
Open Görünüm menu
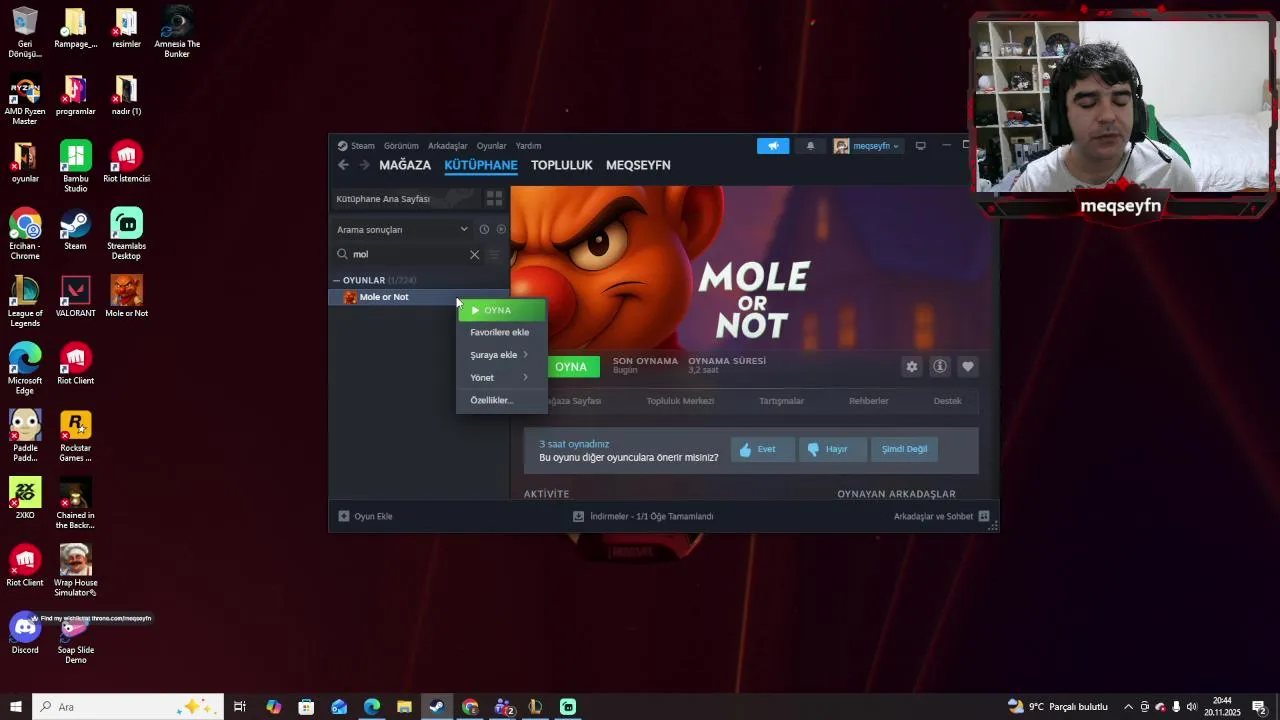[401, 146]
